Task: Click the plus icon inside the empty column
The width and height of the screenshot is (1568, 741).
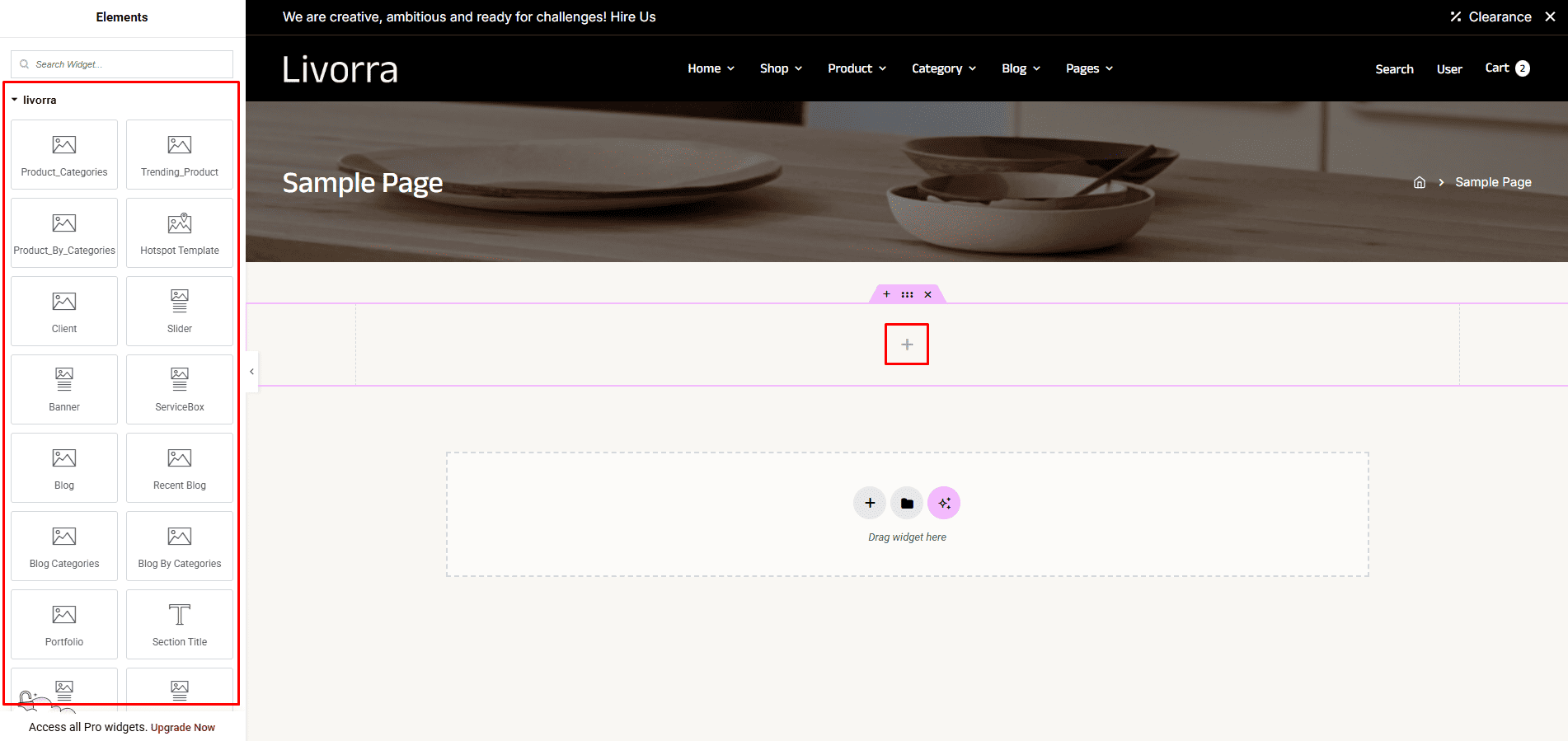Action: click(x=907, y=345)
